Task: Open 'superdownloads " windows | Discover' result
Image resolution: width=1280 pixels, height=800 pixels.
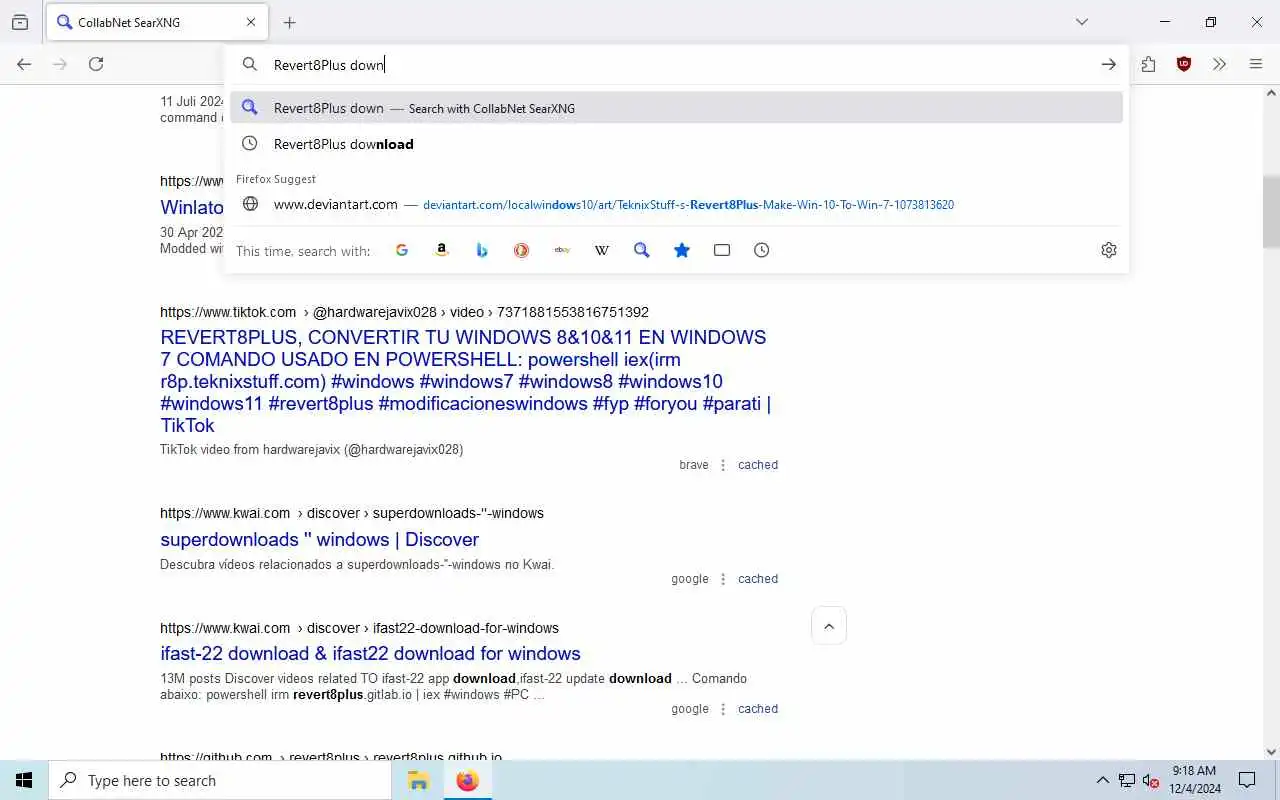Action: (319, 539)
